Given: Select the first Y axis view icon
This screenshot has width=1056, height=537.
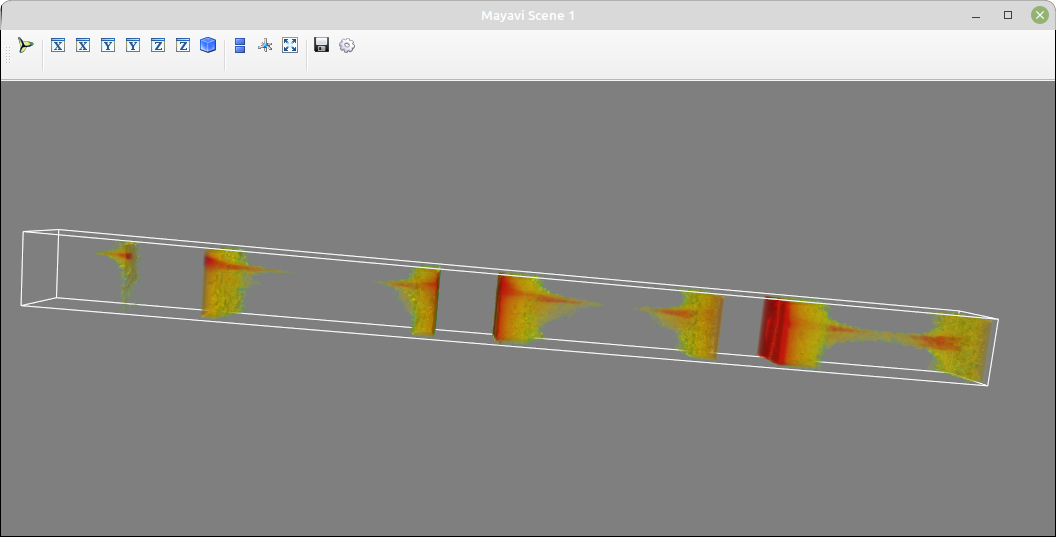Looking at the screenshot, I should coord(108,45).
